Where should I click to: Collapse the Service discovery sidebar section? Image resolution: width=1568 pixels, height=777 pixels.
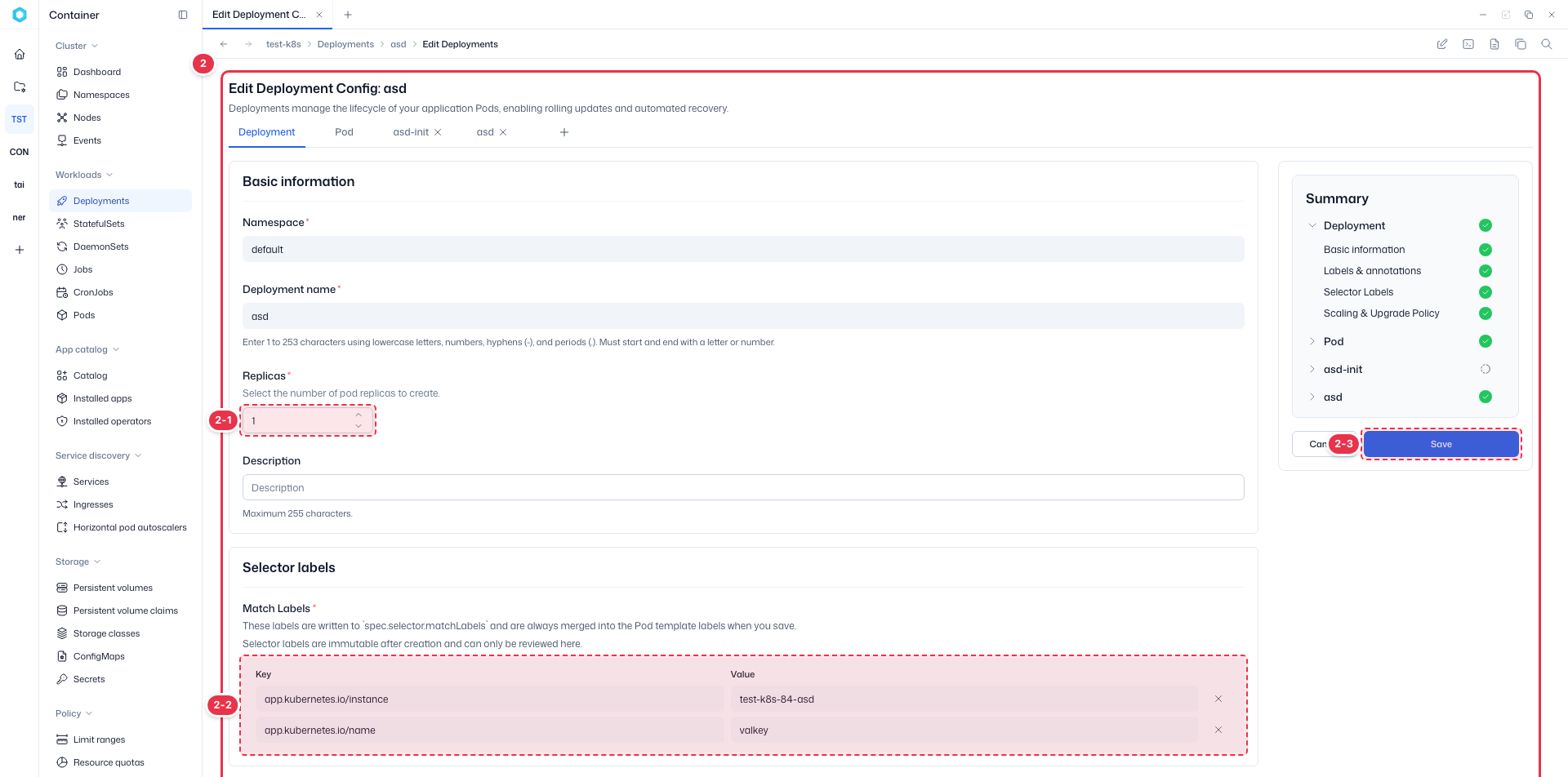tap(98, 455)
